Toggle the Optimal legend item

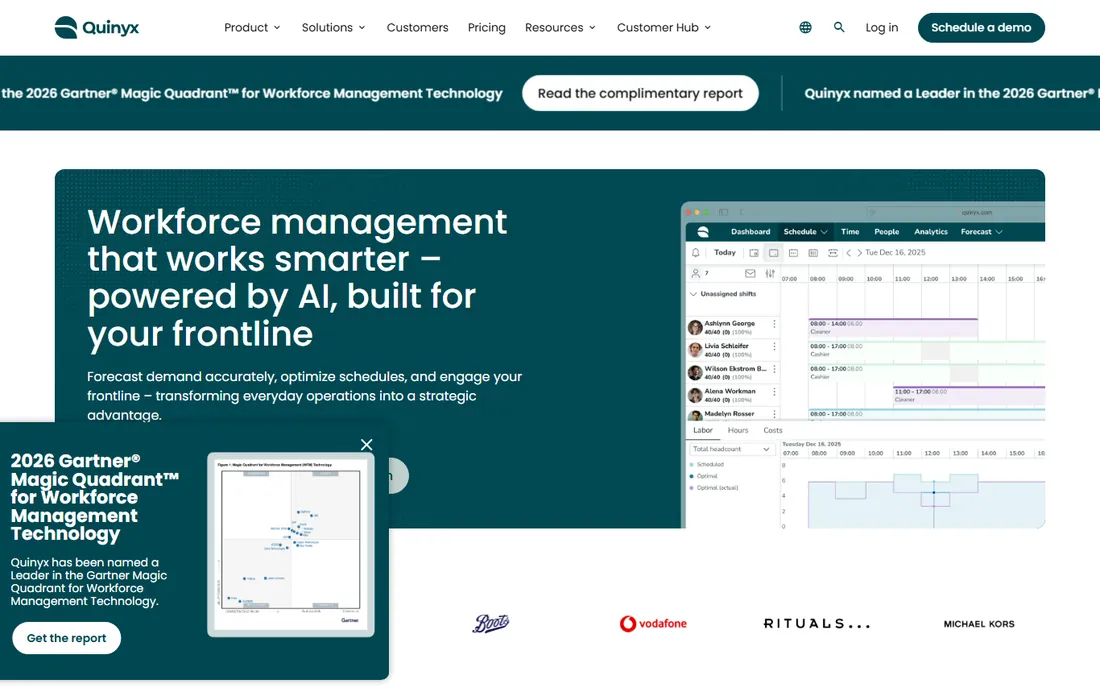704,476
